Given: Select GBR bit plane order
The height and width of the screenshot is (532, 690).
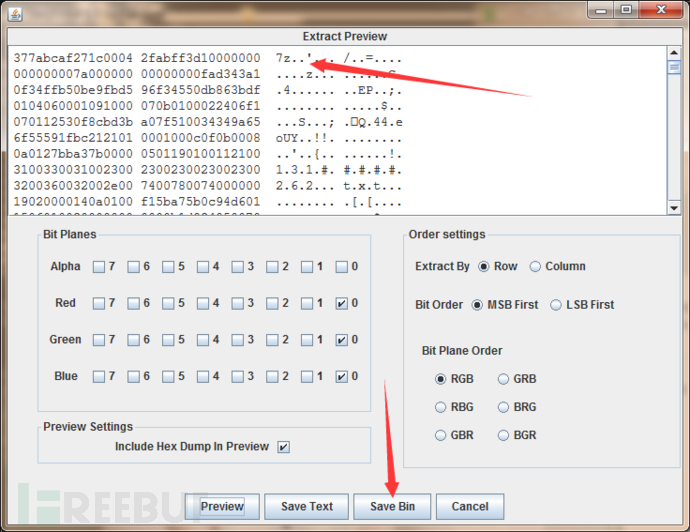Looking at the screenshot, I should tap(440, 435).
